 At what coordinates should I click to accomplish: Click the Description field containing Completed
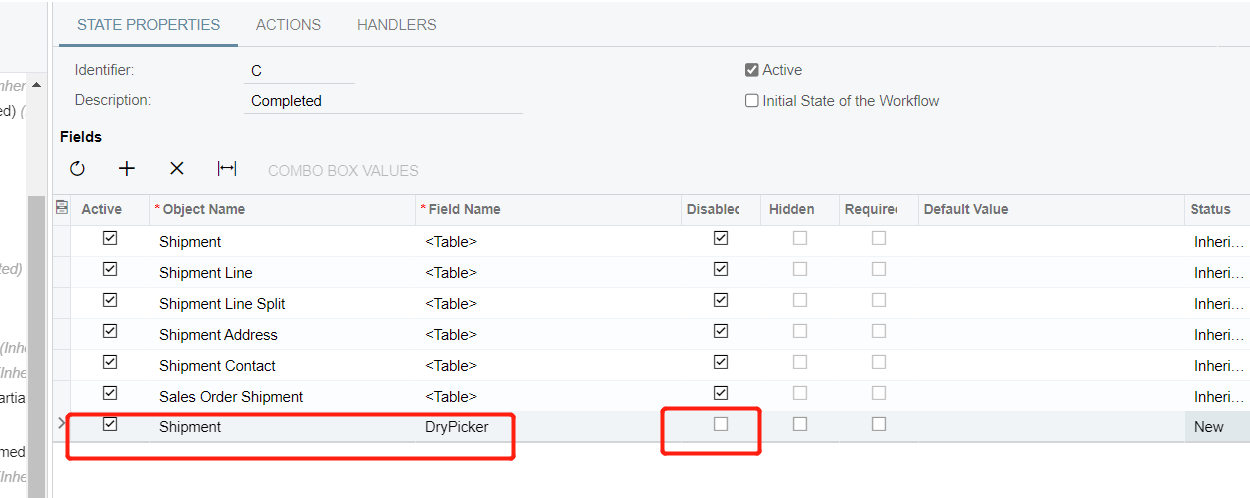[383, 100]
